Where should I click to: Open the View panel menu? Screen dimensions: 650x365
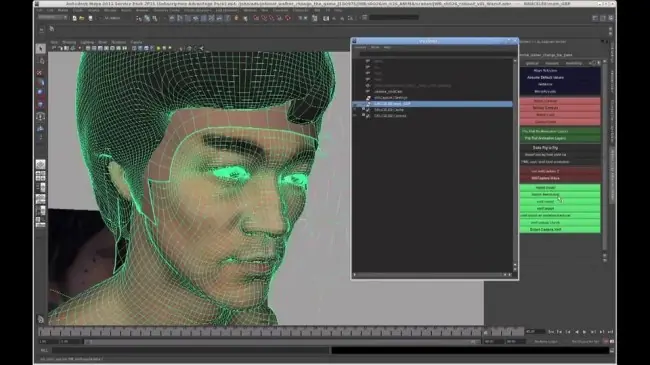[54, 42]
